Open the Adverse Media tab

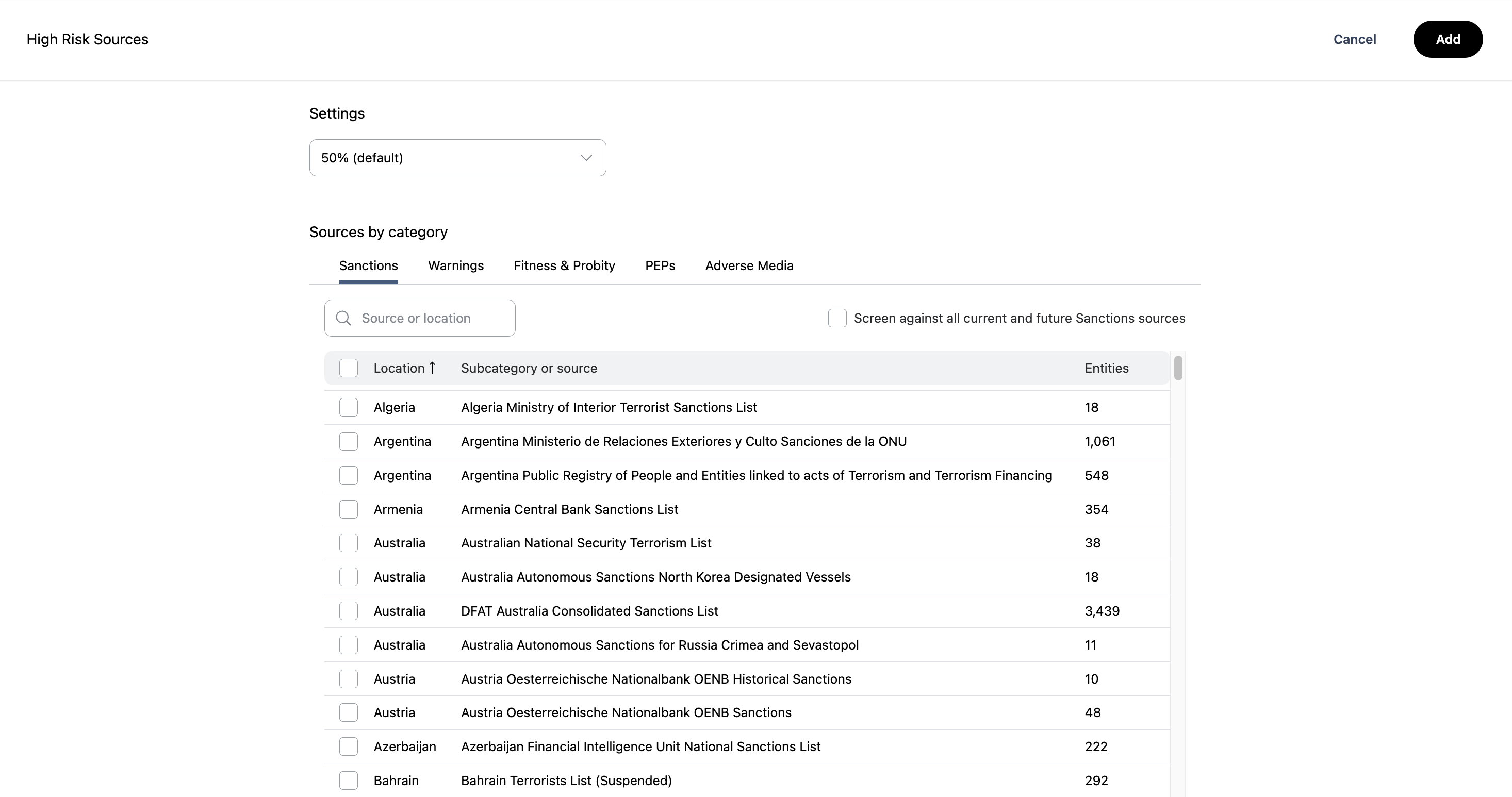(x=749, y=266)
